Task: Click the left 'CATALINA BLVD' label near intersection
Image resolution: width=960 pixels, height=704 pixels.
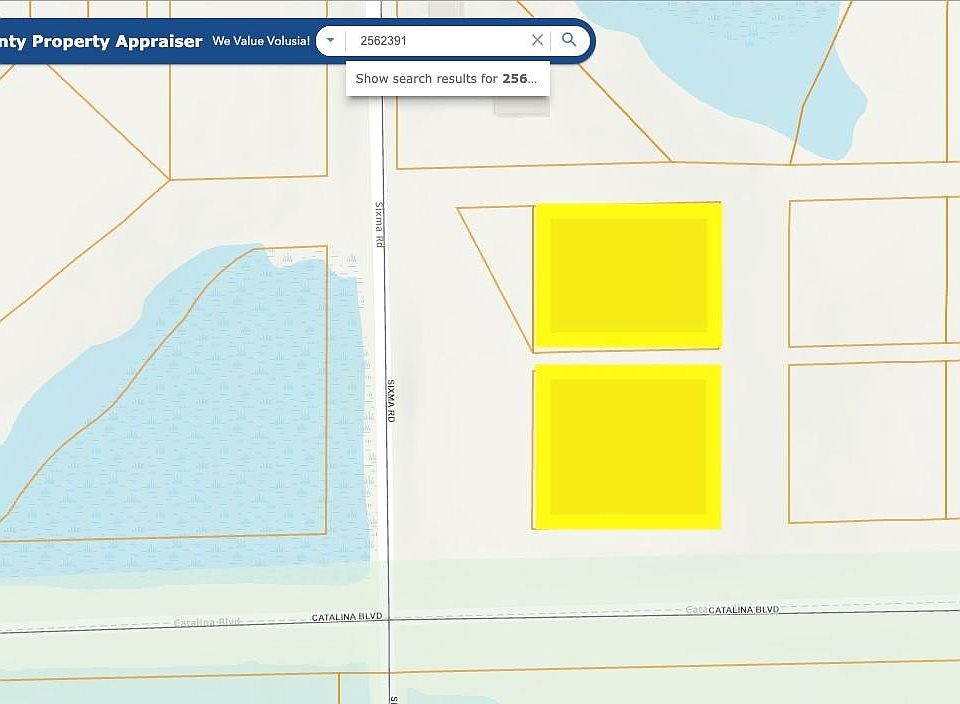Action: pyautogui.click(x=346, y=617)
